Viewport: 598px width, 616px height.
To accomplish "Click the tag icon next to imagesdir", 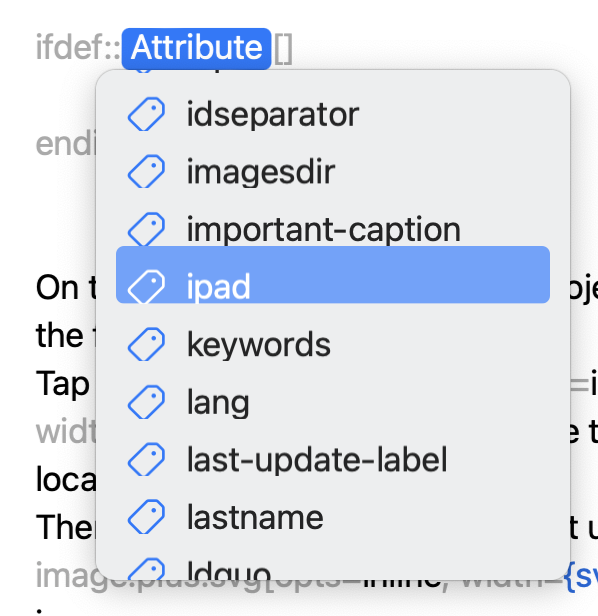I will point(146,171).
